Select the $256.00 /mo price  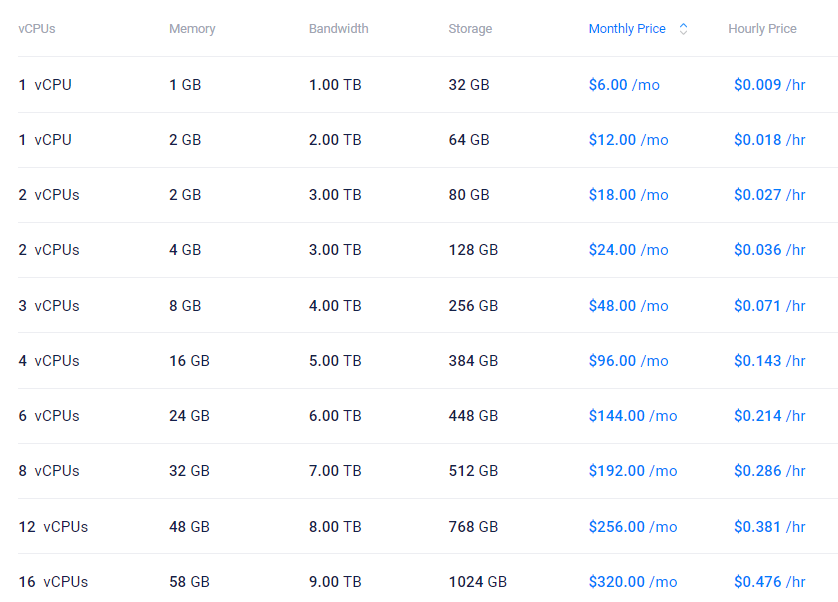[x=633, y=527]
